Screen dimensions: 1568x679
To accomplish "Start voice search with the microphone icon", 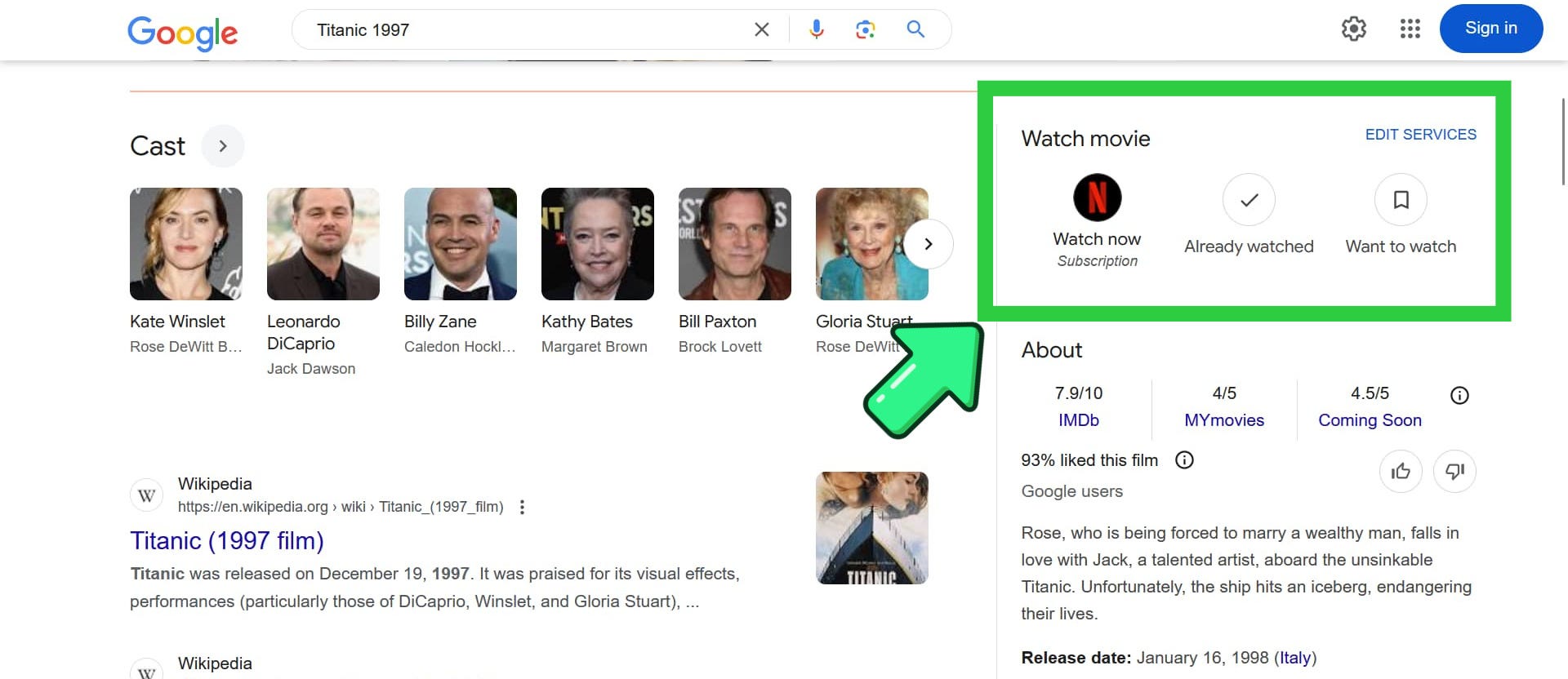I will point(816,29).
